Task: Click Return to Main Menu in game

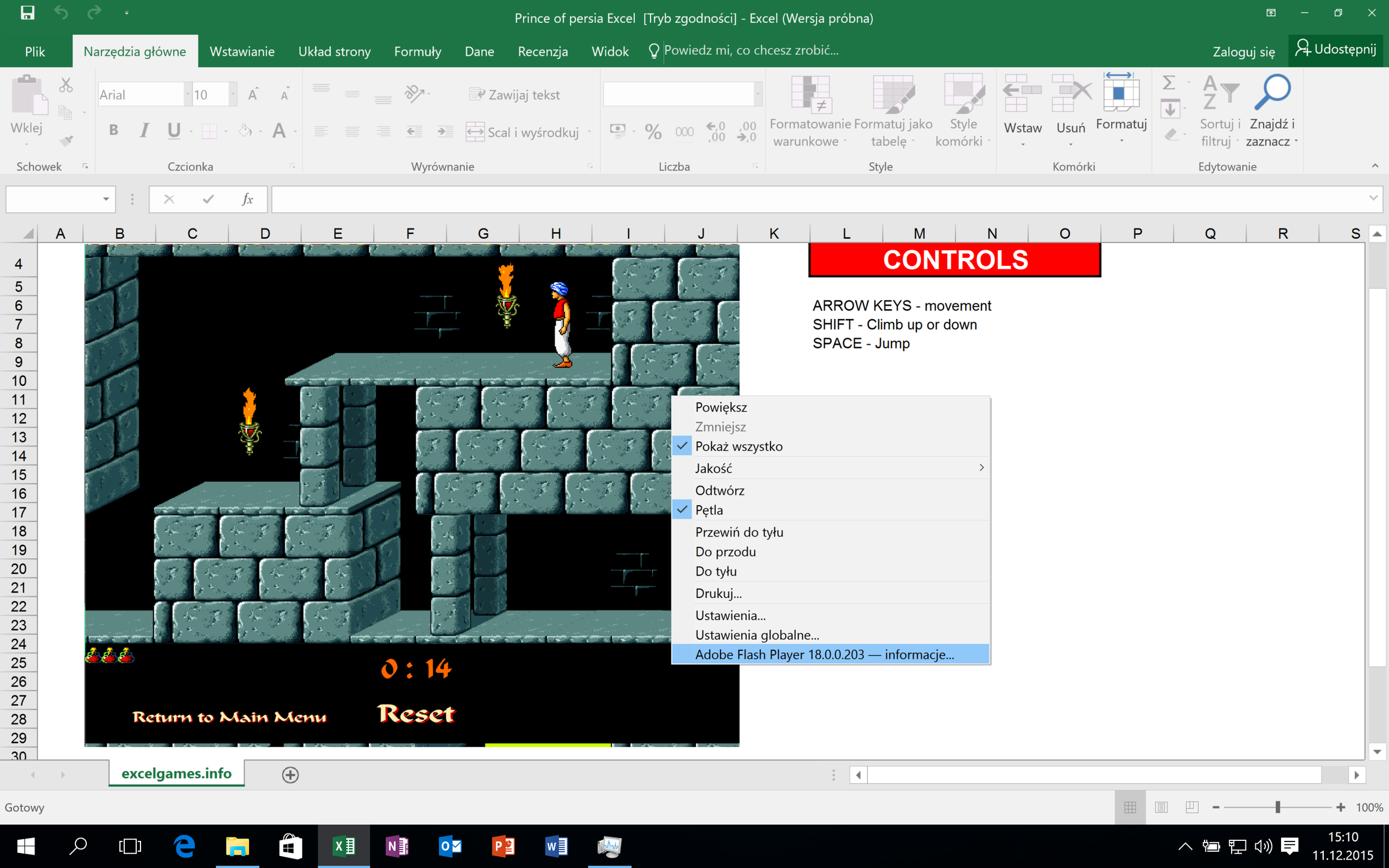Action: tap(229, 717)
